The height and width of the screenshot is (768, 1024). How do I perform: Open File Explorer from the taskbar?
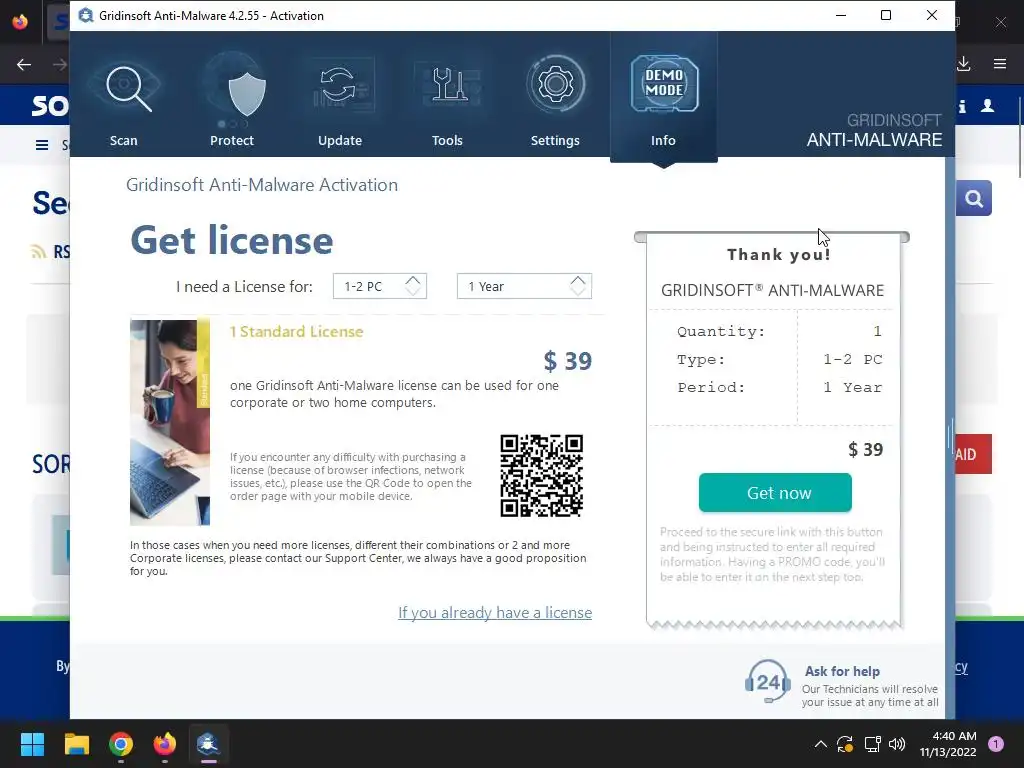coord(76,744)
